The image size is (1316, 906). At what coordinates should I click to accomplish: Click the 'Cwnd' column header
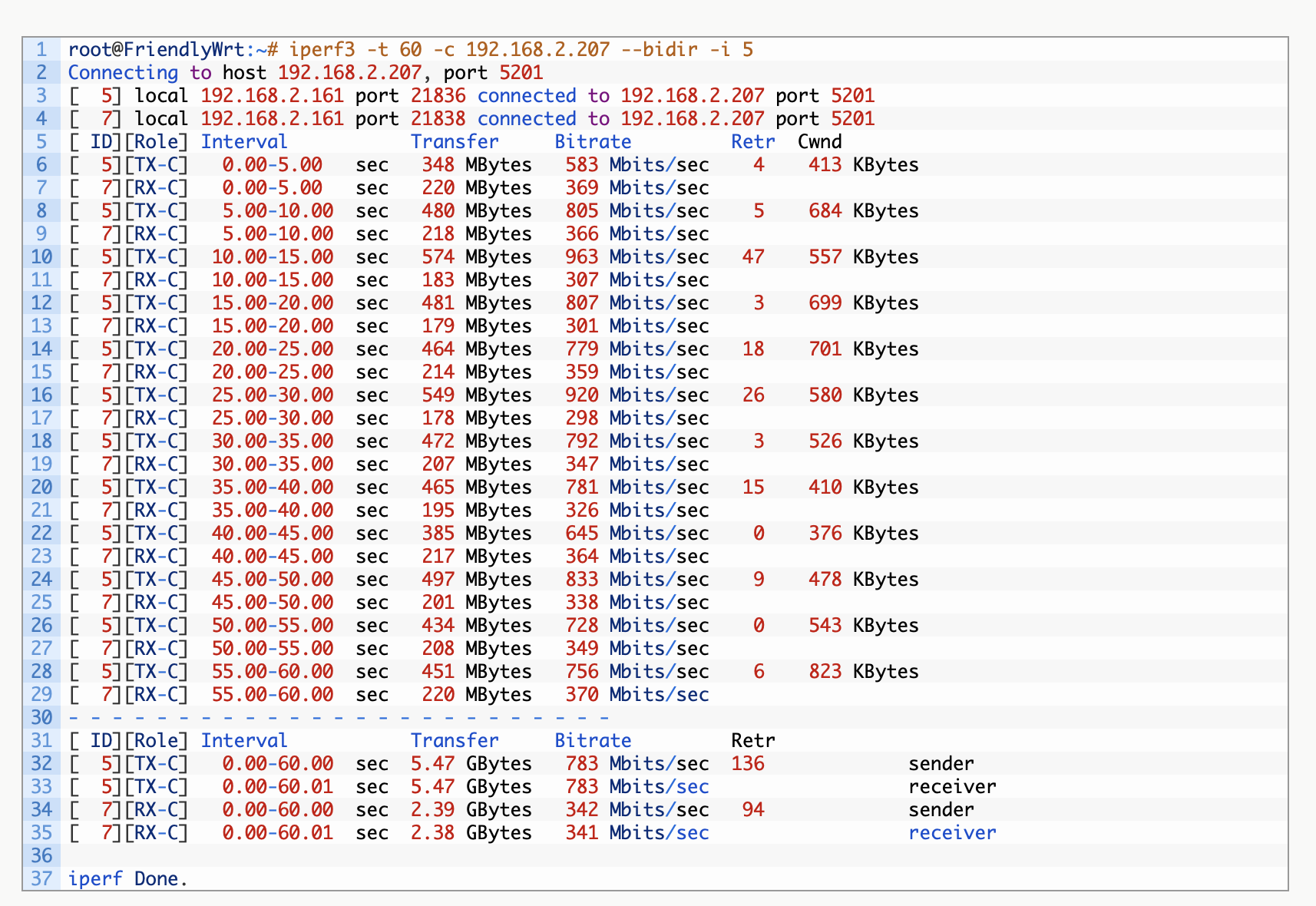point(820,142)
